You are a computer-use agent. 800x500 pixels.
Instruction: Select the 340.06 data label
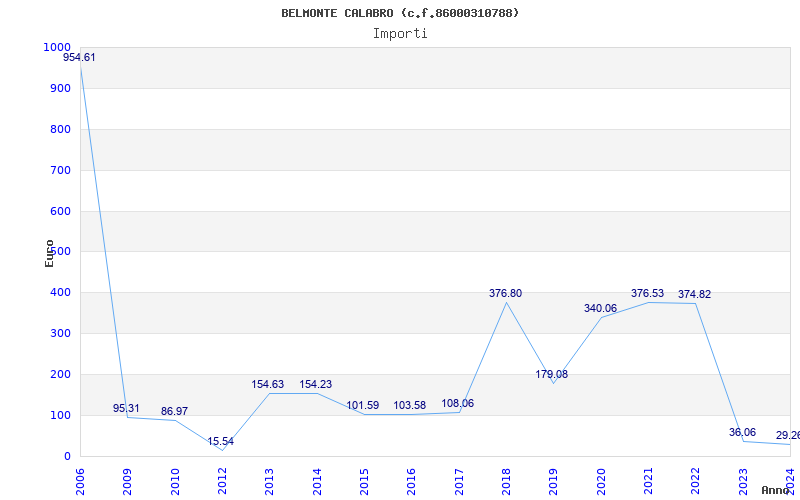pyautogui.click(x=601, y=309)
